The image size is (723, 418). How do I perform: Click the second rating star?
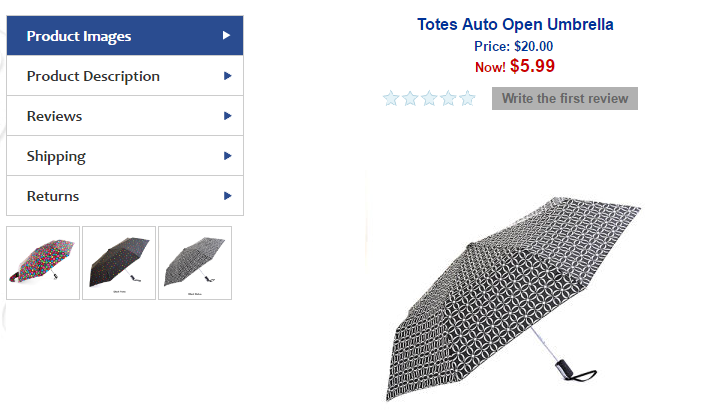[x=410, y=98]
